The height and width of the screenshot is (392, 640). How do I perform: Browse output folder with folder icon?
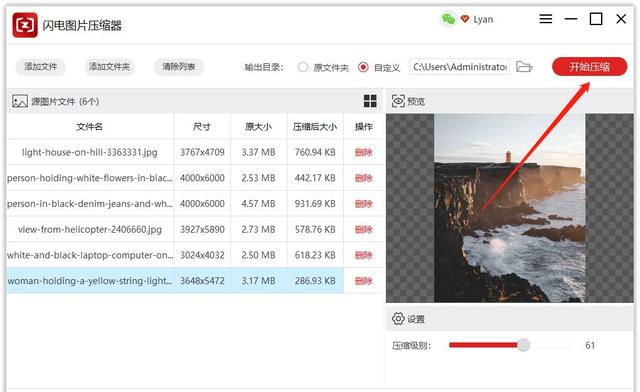click(524, 67)
